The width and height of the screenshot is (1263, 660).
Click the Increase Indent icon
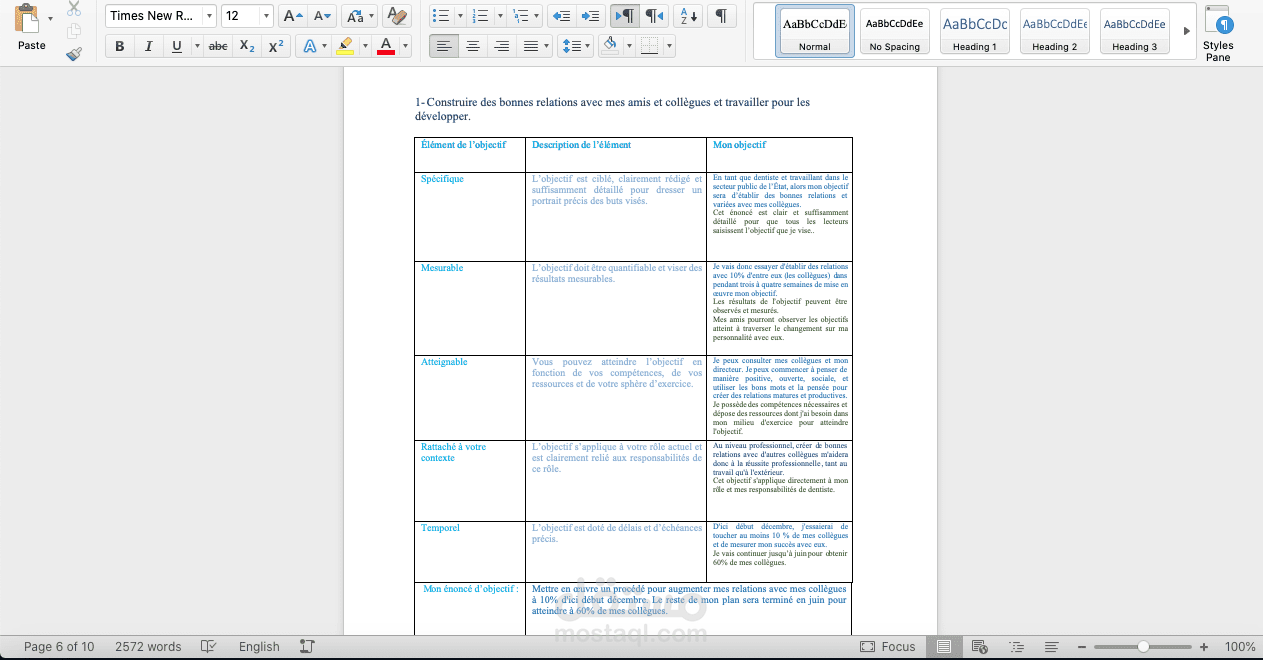tap(591, 16)
